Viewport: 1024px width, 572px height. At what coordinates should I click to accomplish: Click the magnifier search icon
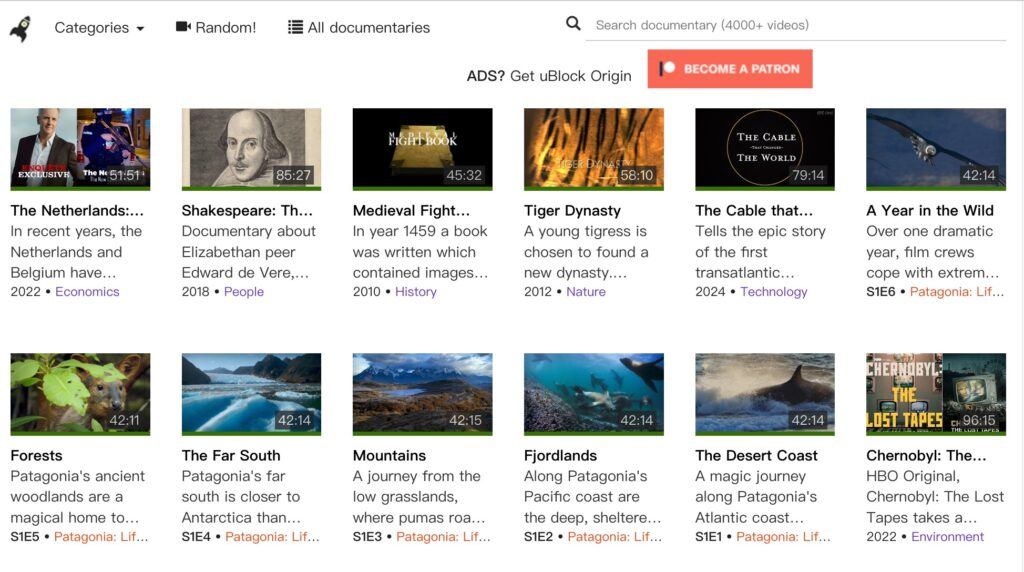pyautogui.click(x=573, y=24)
